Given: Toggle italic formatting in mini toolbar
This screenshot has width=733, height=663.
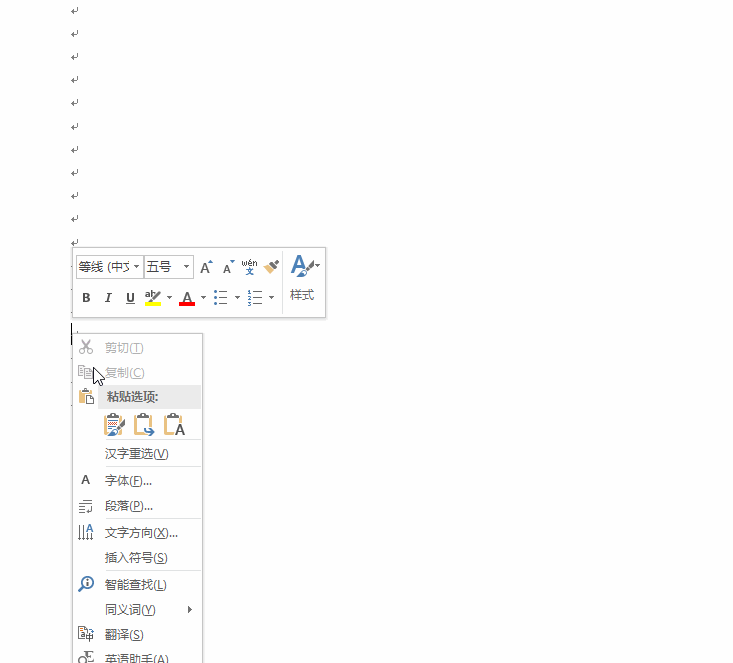Looking at the screenshot, I should [x=108, y=298].
